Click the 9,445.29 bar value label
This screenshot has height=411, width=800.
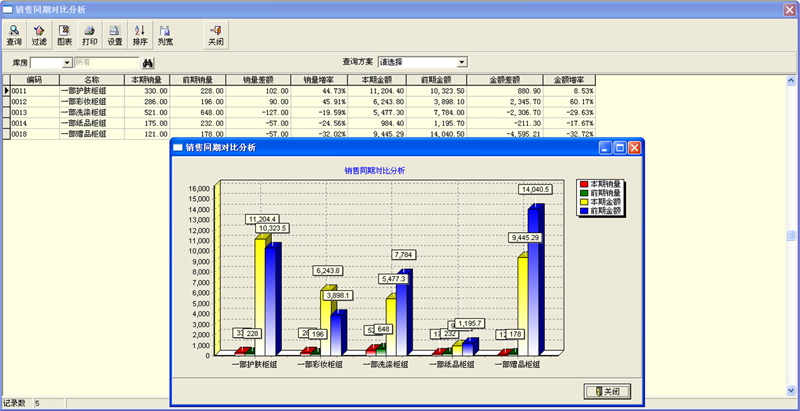click(525, 238)
